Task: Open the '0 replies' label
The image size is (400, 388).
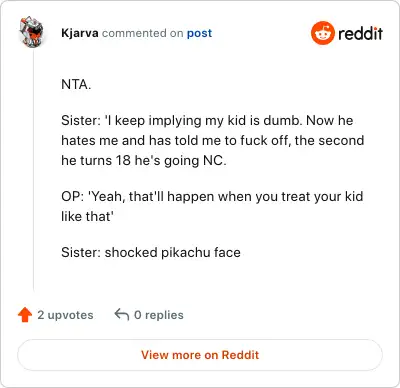Action: tap(159, 315)
